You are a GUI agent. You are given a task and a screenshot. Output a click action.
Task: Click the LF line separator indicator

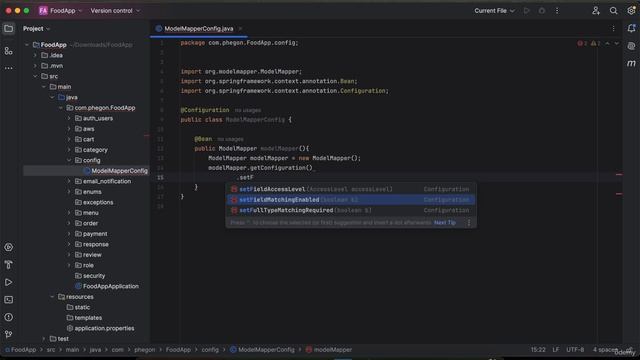click(x=556, y=350)
